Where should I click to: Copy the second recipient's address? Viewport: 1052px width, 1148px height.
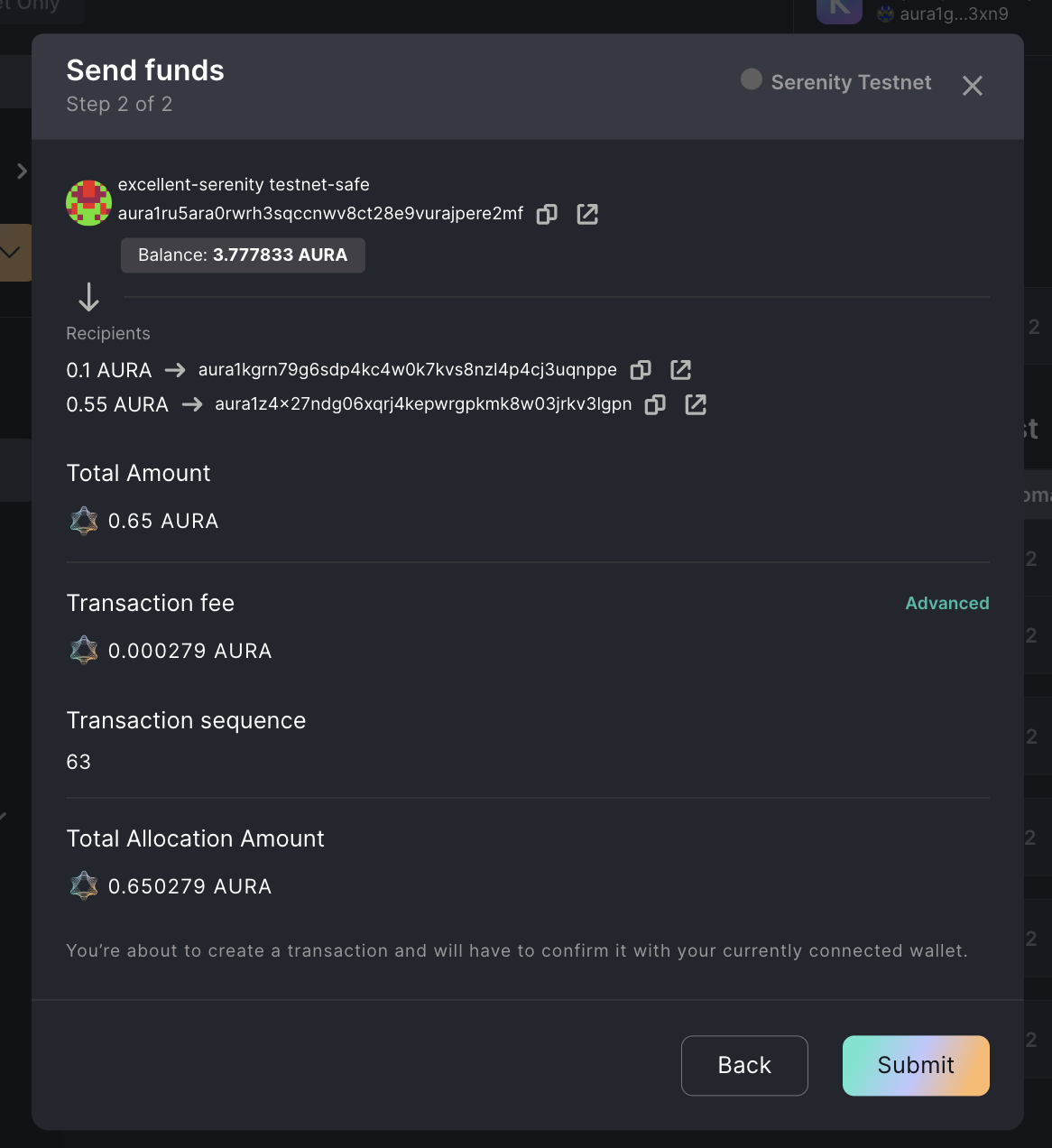(x=654, y=404)
